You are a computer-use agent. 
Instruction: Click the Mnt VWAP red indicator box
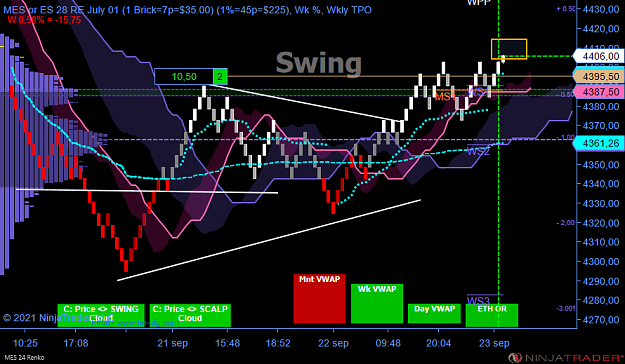pos(319,298)
